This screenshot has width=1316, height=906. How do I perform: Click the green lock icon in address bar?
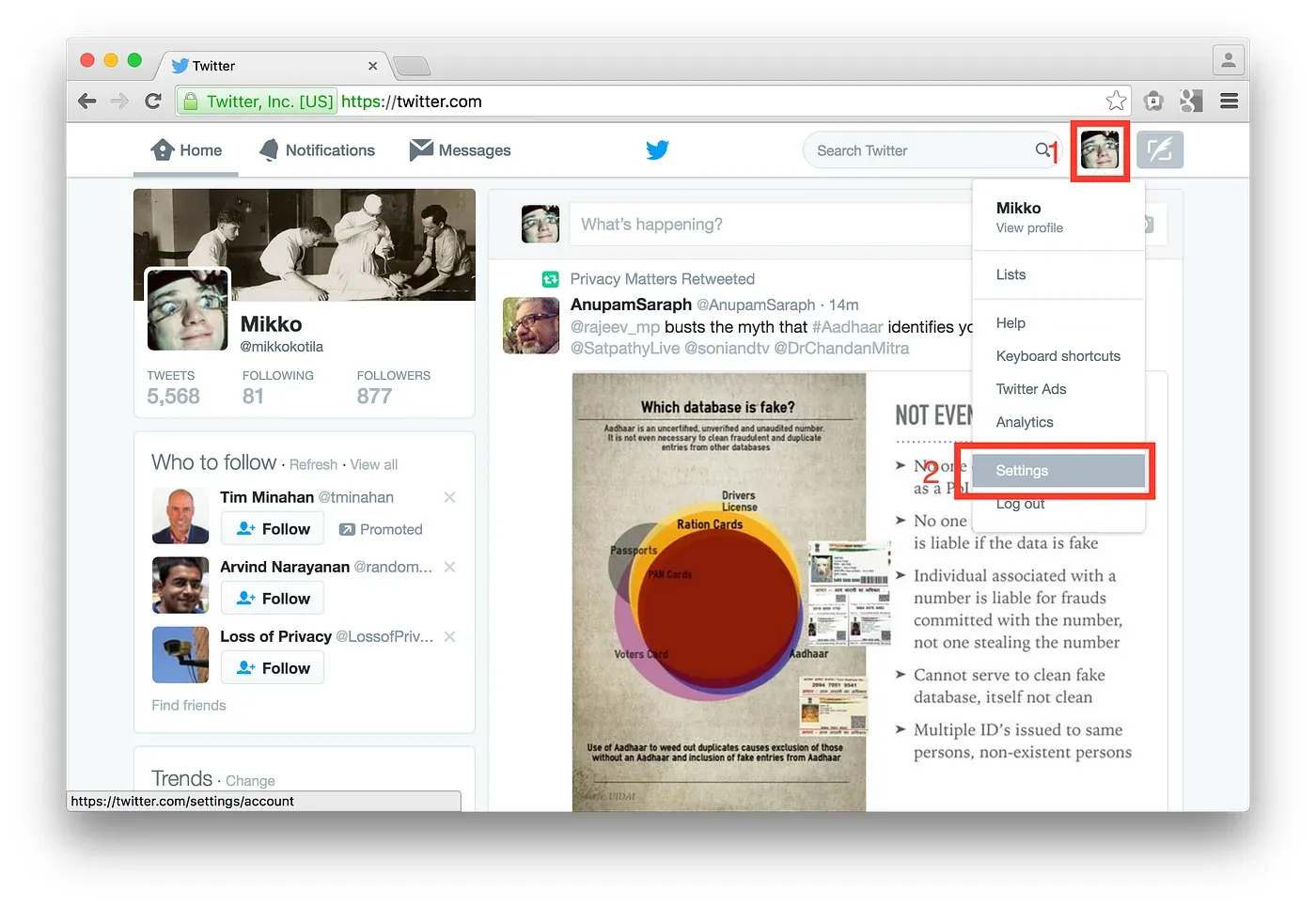coord(191,102)
